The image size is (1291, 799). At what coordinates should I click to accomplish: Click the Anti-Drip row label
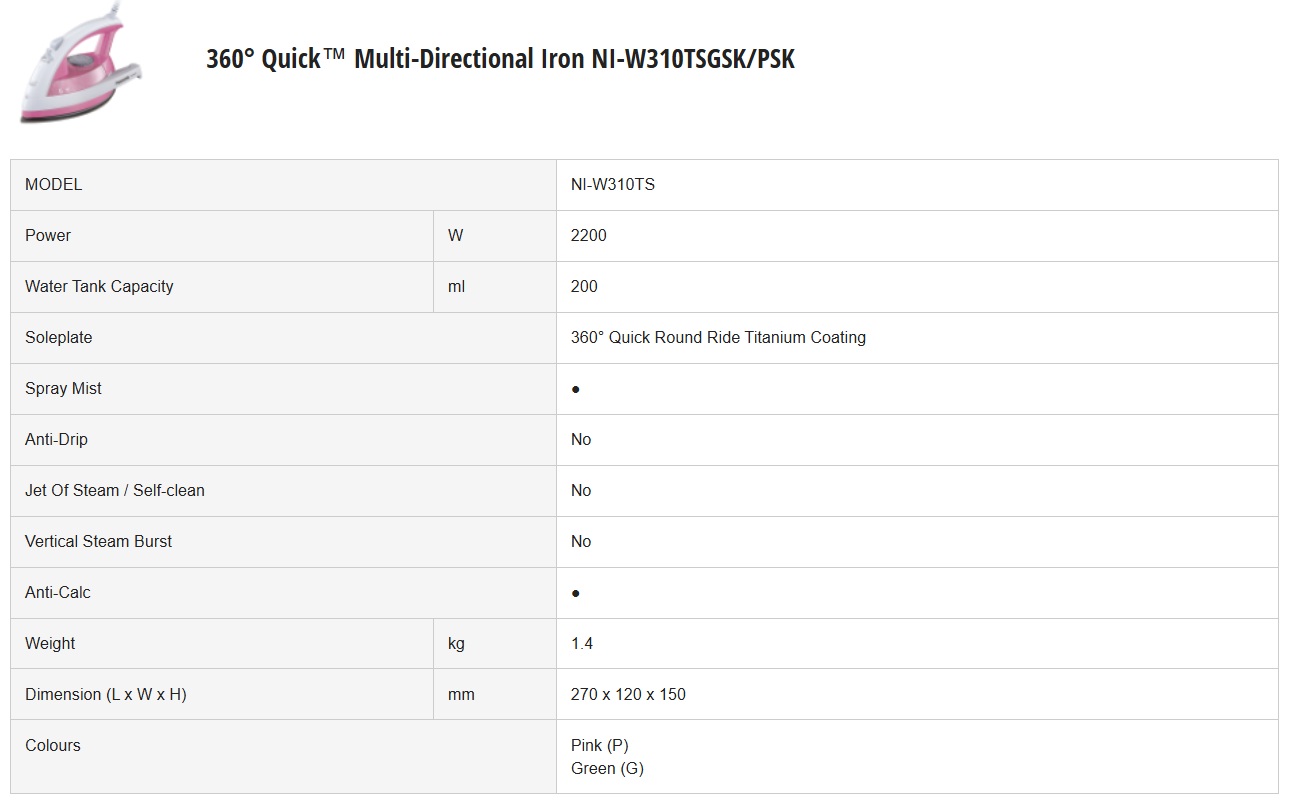click(x=56, y=440)
